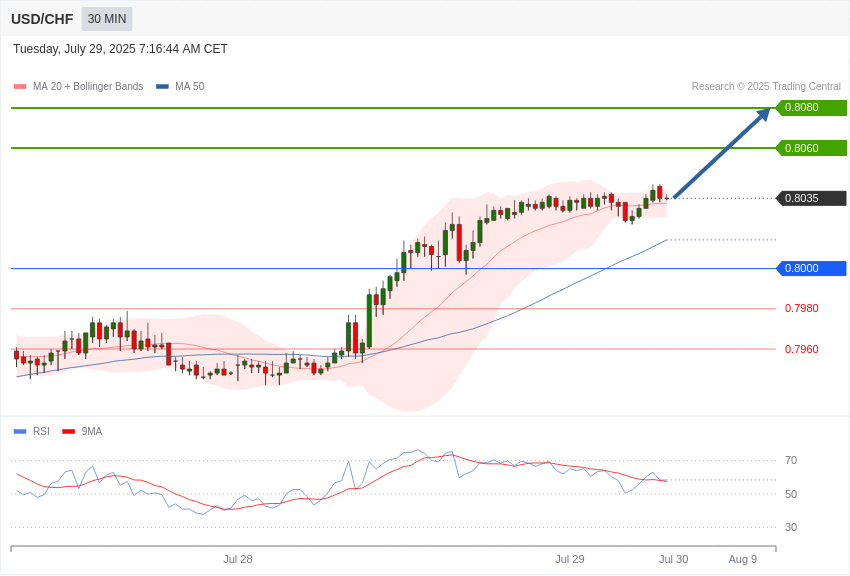Toggle the MA 20 + Bollinger Bands legend
The width and height of the screenshot is (850, 576).
pos(79,86)
